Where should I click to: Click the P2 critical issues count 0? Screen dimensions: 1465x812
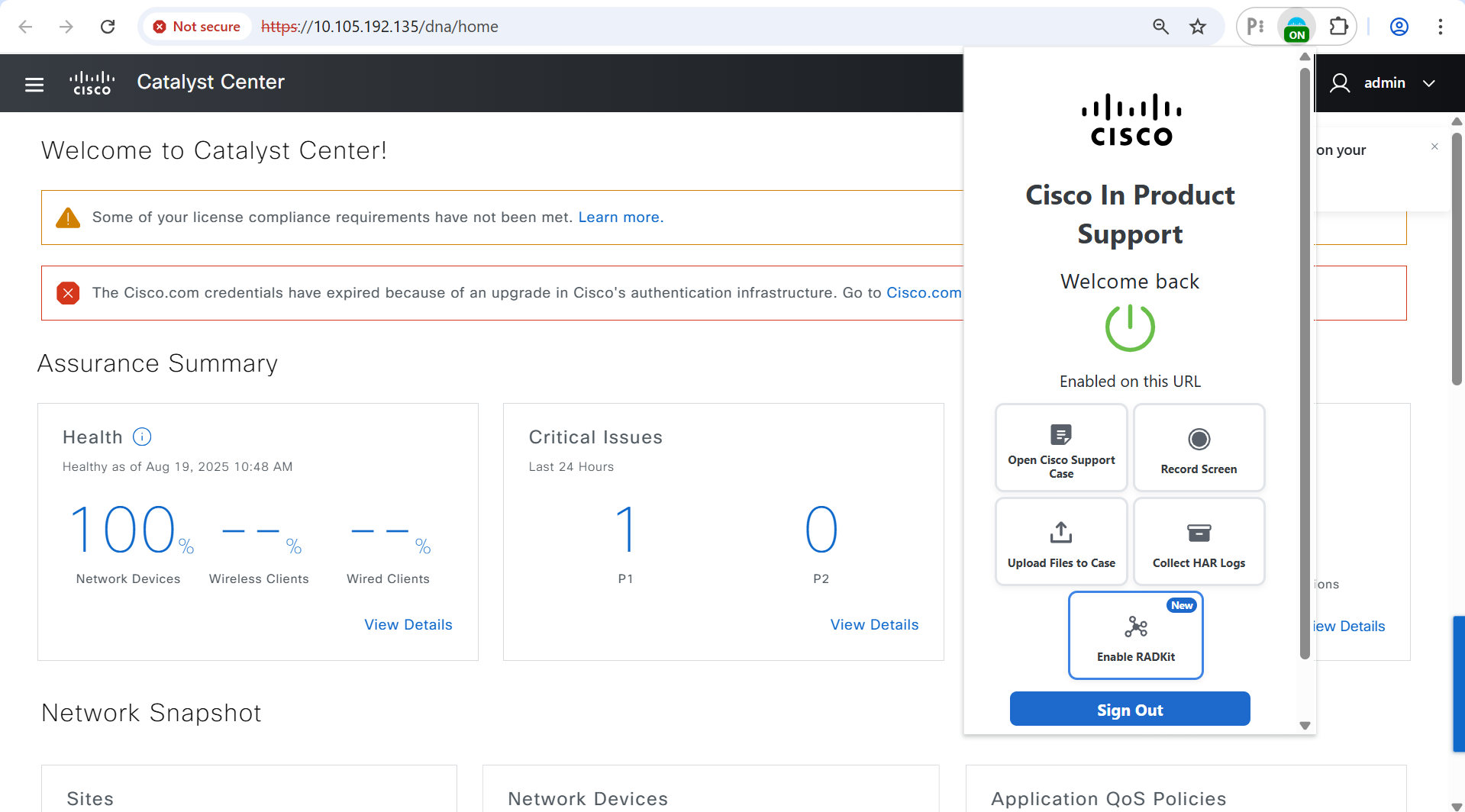click(x=821, y=530)
